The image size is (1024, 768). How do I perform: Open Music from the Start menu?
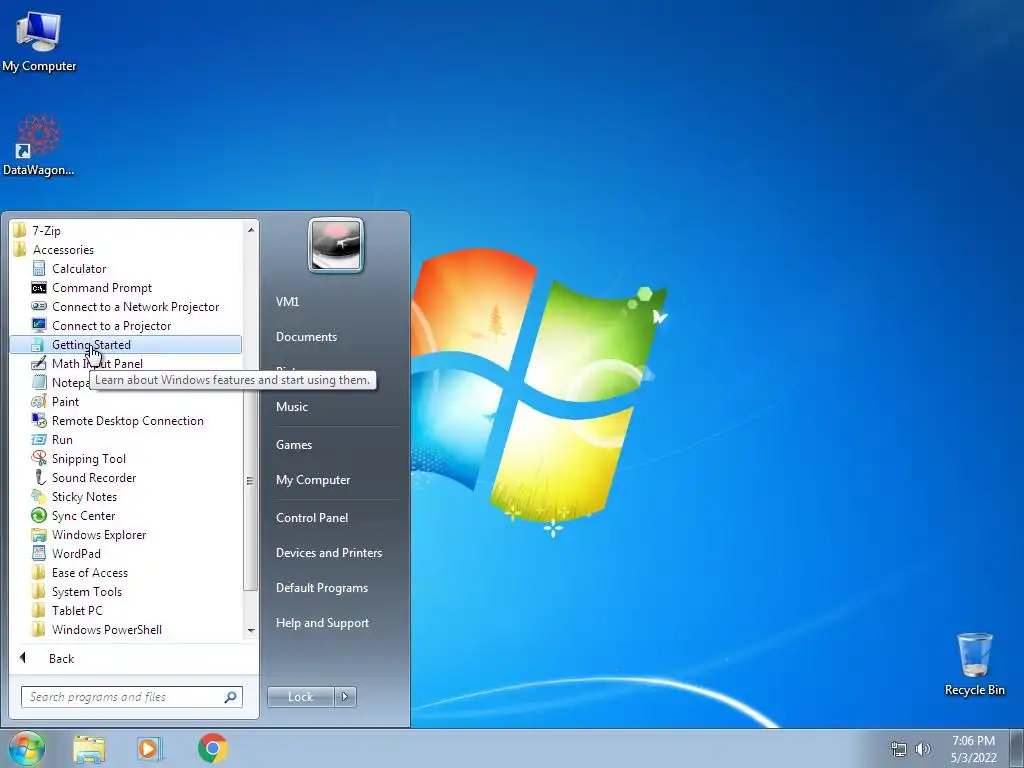pyautogui.click(x=291, y=407)
